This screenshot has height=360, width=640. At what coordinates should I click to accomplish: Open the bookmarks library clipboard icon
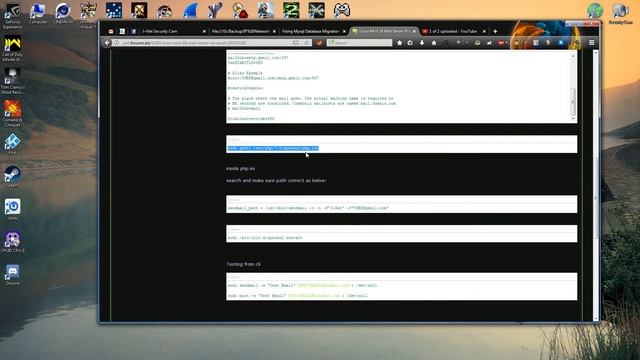410,42
